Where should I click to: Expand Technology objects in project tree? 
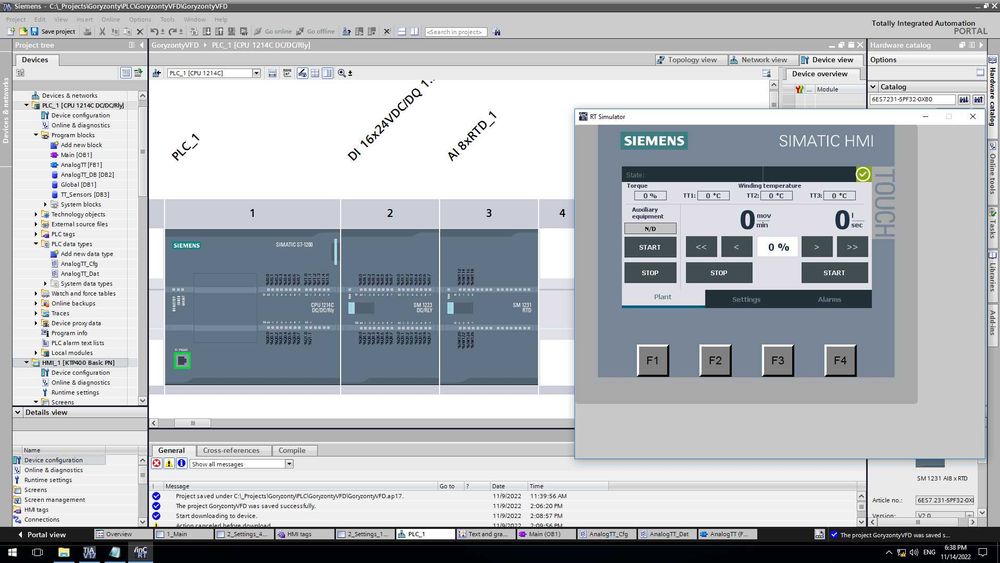(x=36, y=214)
